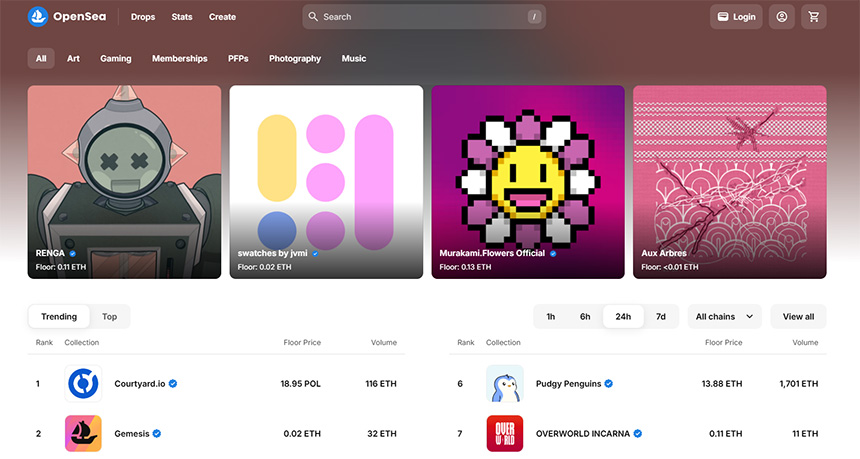Select the Gaming category tab
860x459 pixels.
pos(116,58)
